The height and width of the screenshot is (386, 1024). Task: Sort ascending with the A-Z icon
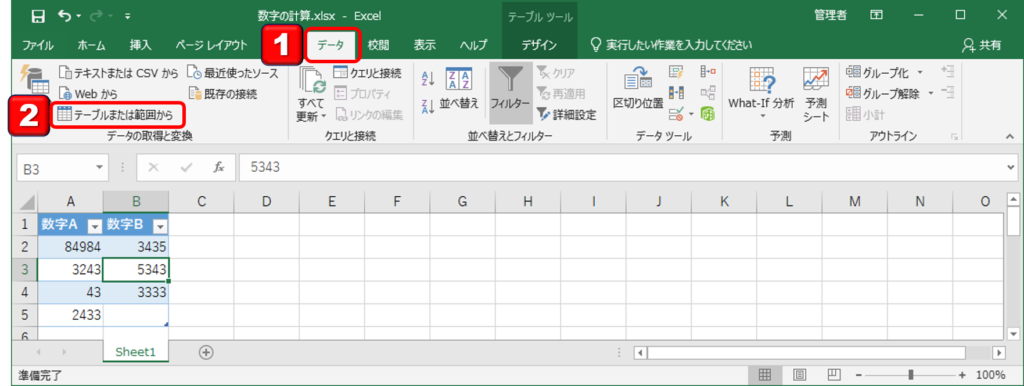pyautogui.click(x=428, y=78)
